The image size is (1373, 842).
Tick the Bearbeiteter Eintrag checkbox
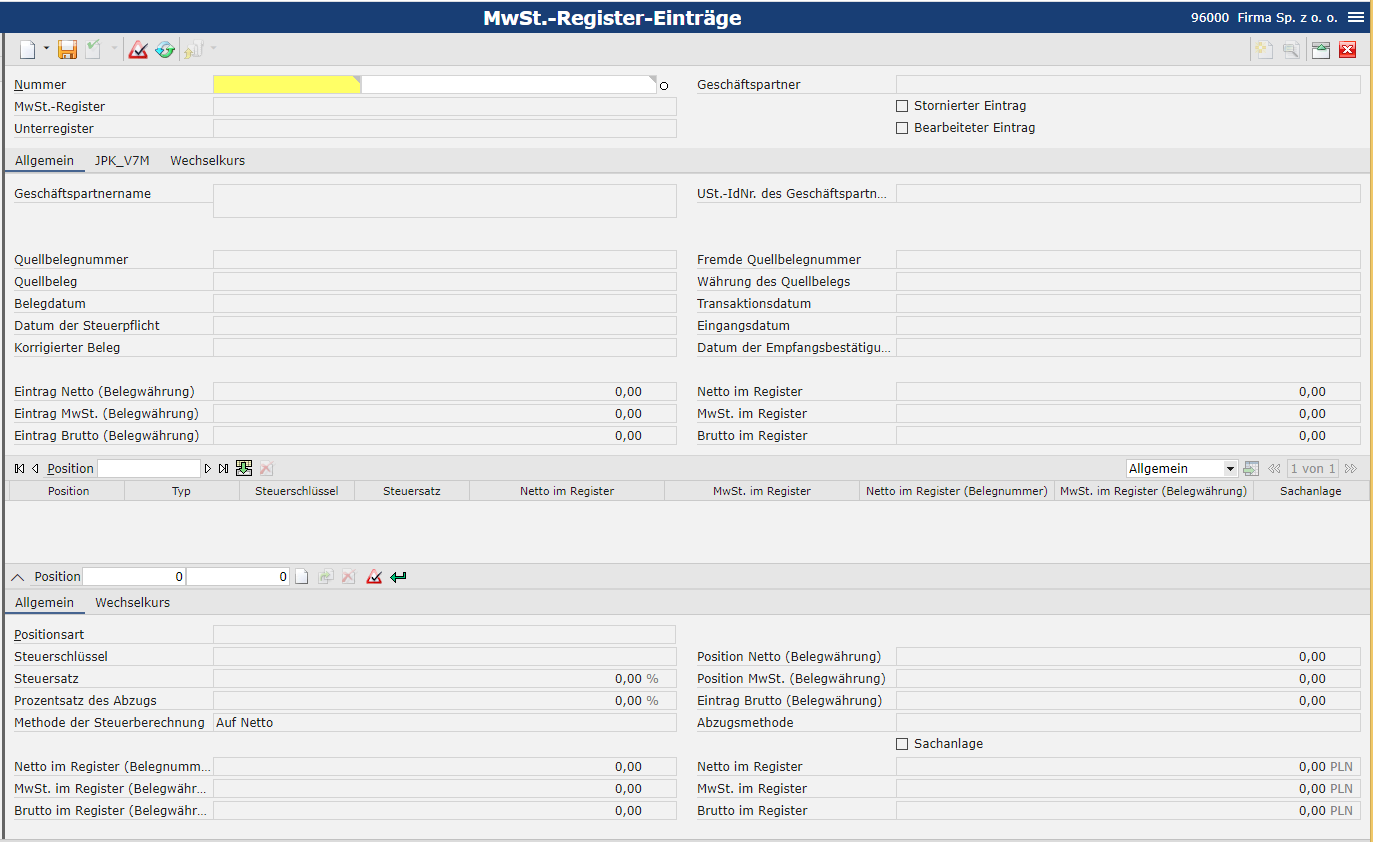902,128
